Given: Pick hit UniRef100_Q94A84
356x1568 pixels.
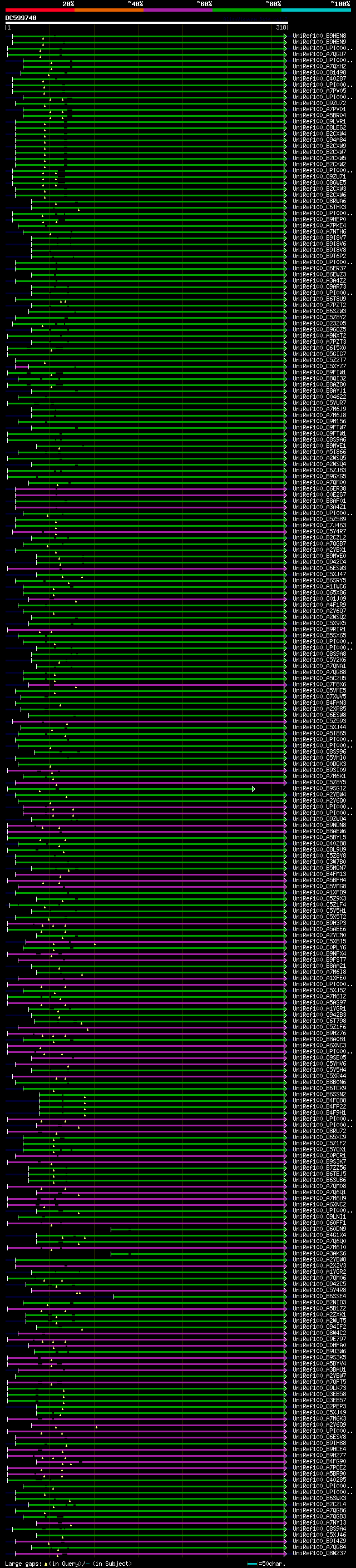Looking at the screenshot, I should 319,140.
